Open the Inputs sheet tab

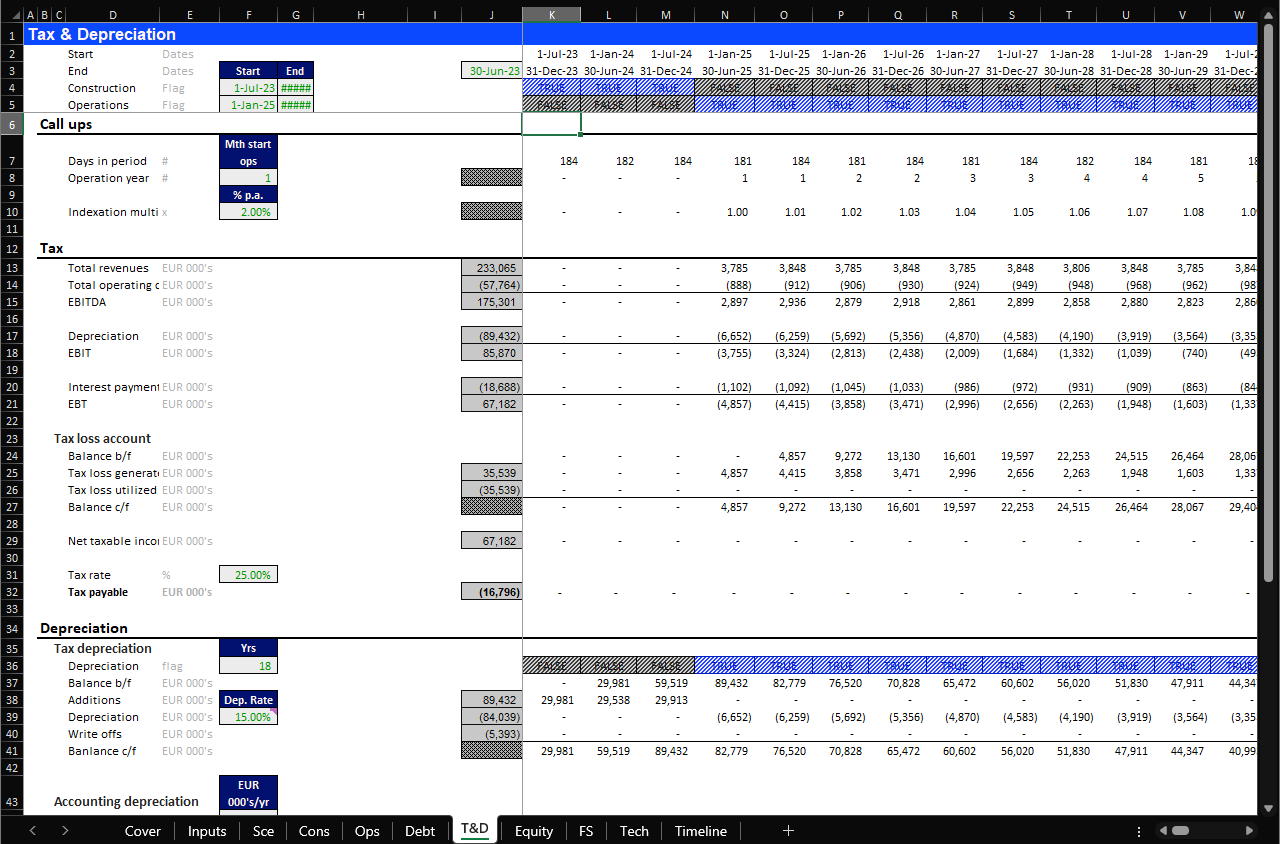207,831
